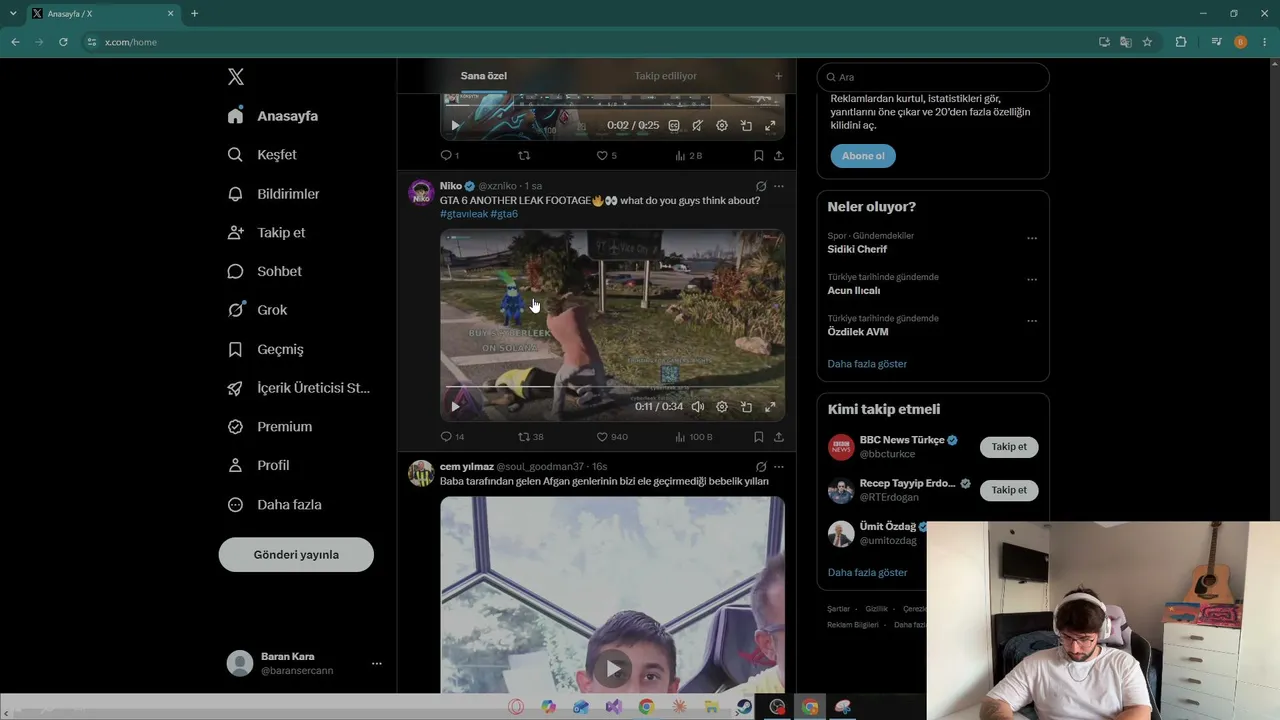Screen dimensions: 1280x720
Task: Open the X logo home link
Action: click(x=236, y=77)
